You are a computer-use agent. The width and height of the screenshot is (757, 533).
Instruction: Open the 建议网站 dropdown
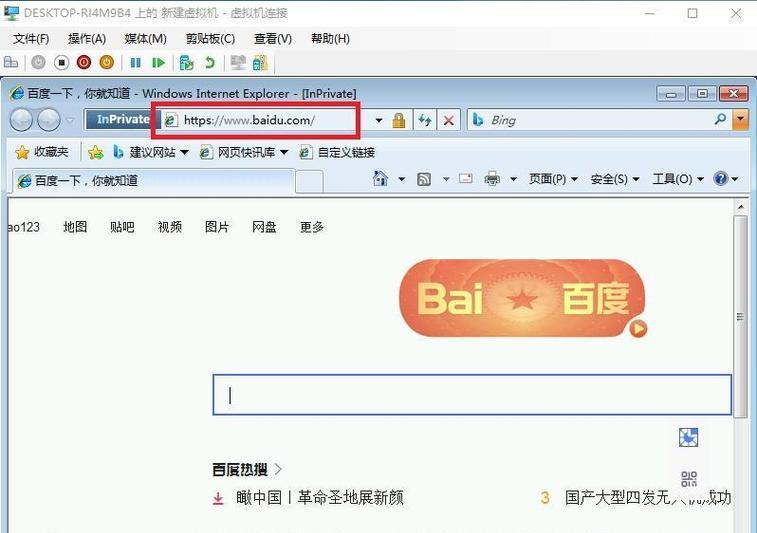coord(150,153)
